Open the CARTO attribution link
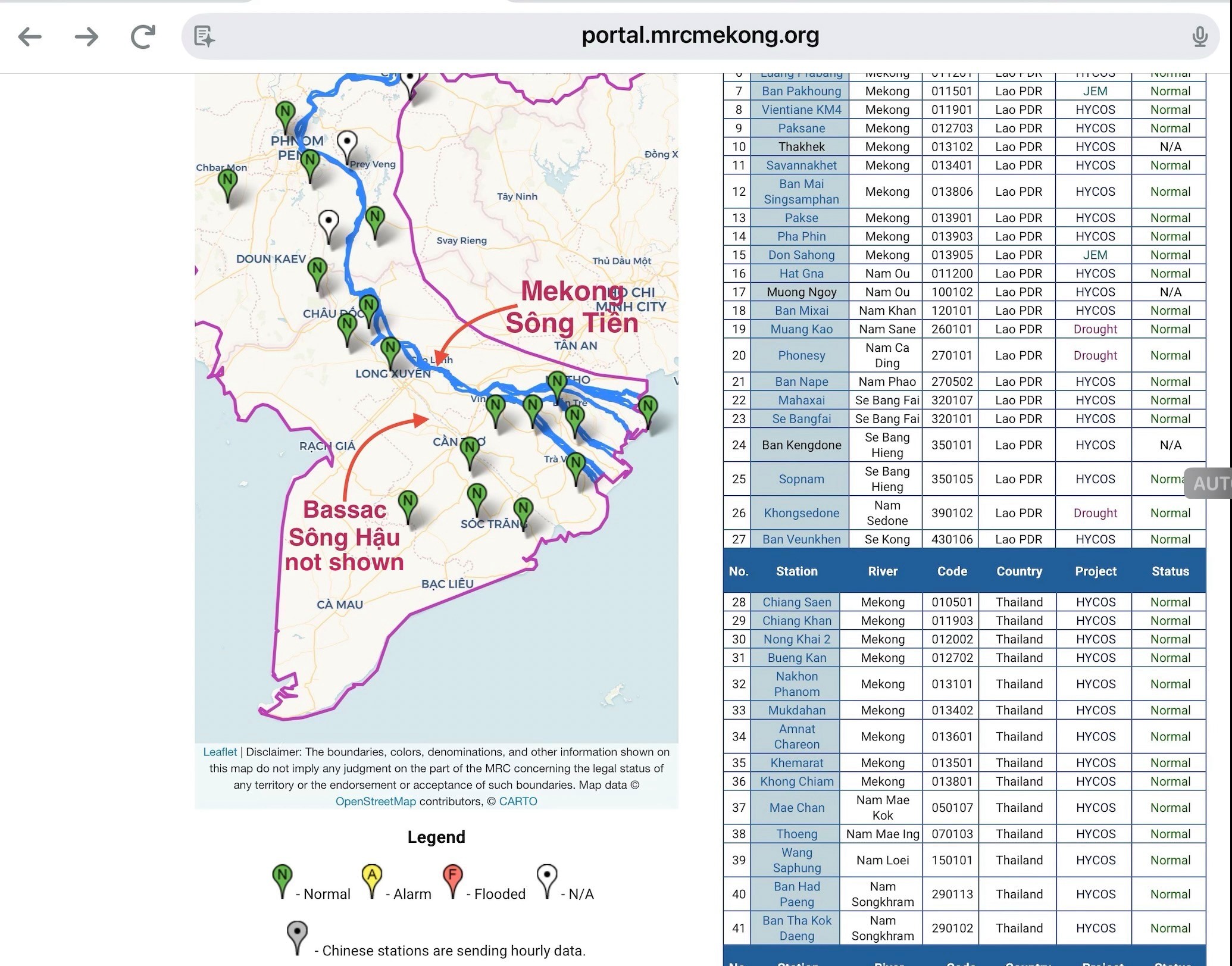Screen dimensions: 1232x966 (x=518, y=801)
